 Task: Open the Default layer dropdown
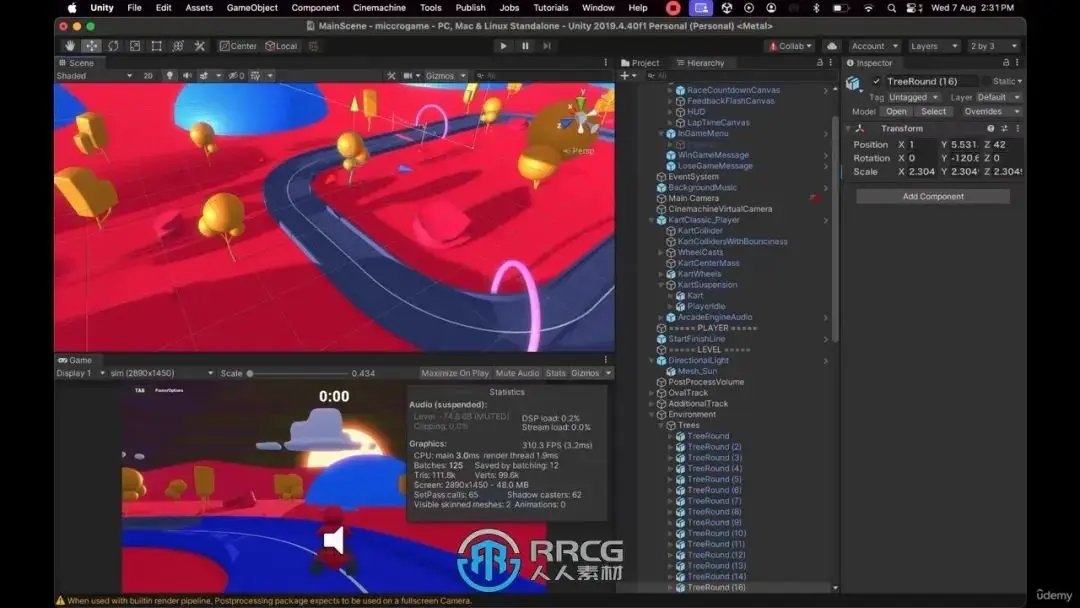click(998, 97)
